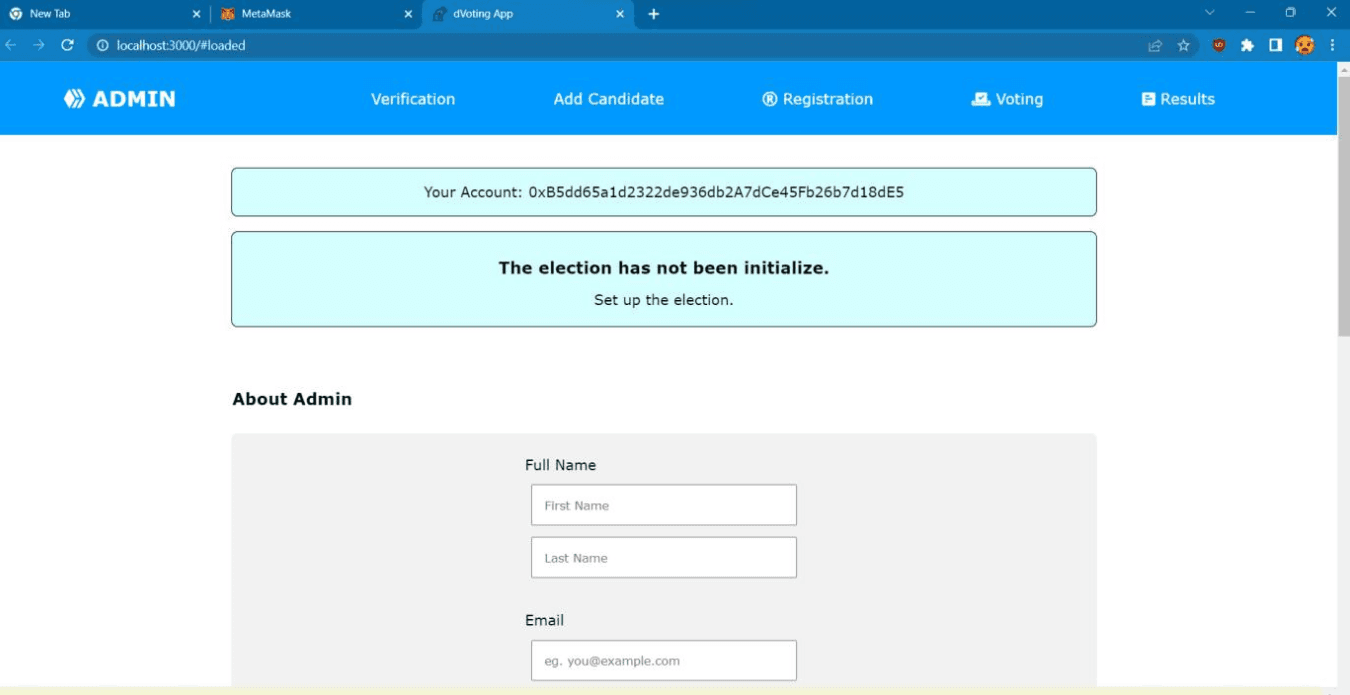1350x695 pixels.
Task: Reload the page using the refresh icon
Action: 67,45
